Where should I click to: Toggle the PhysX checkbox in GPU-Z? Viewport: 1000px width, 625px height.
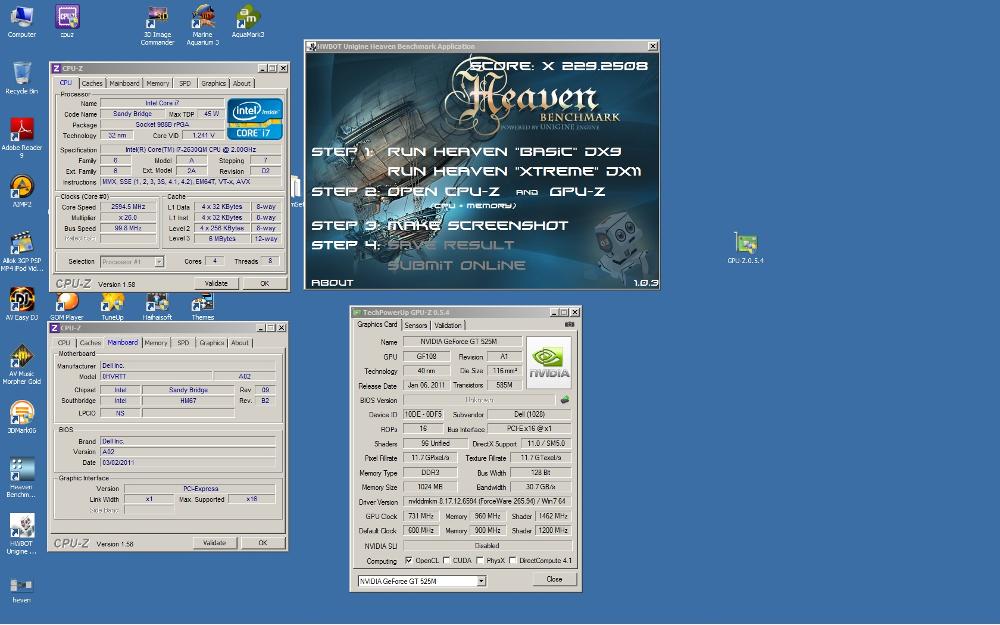[x=480, y=561]
